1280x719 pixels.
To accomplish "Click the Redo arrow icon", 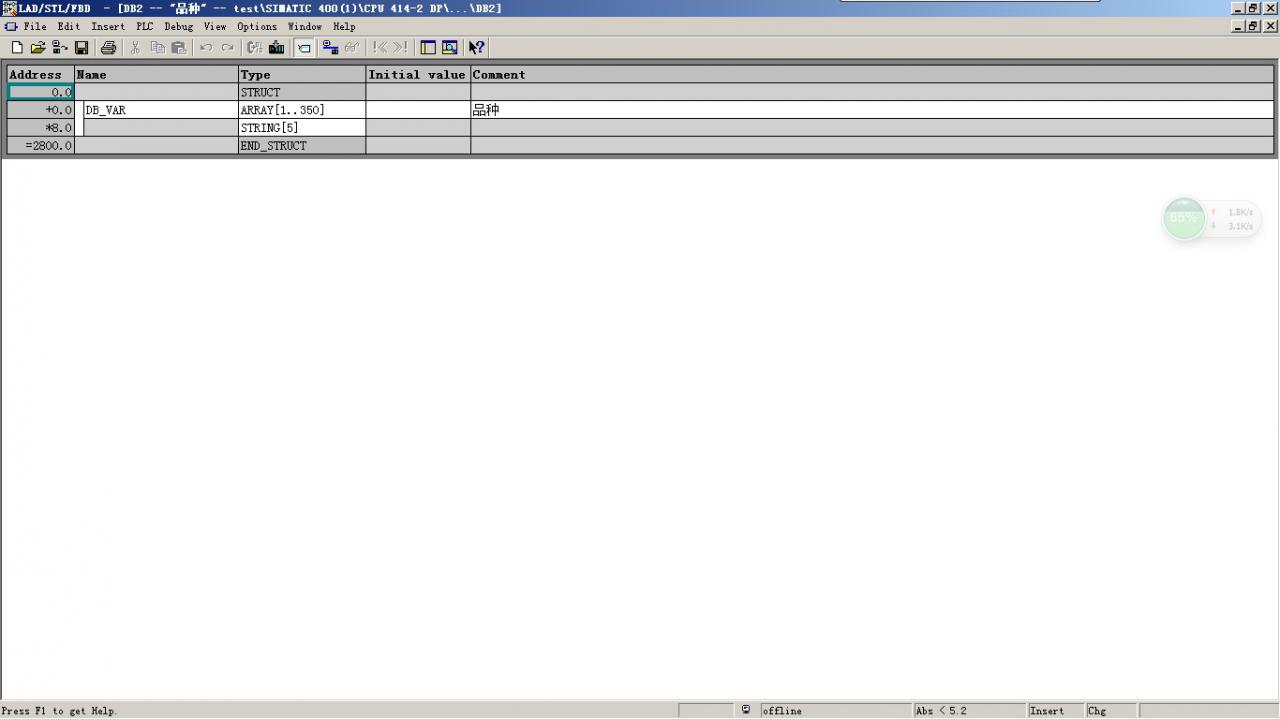I will [x=228, y=47].
